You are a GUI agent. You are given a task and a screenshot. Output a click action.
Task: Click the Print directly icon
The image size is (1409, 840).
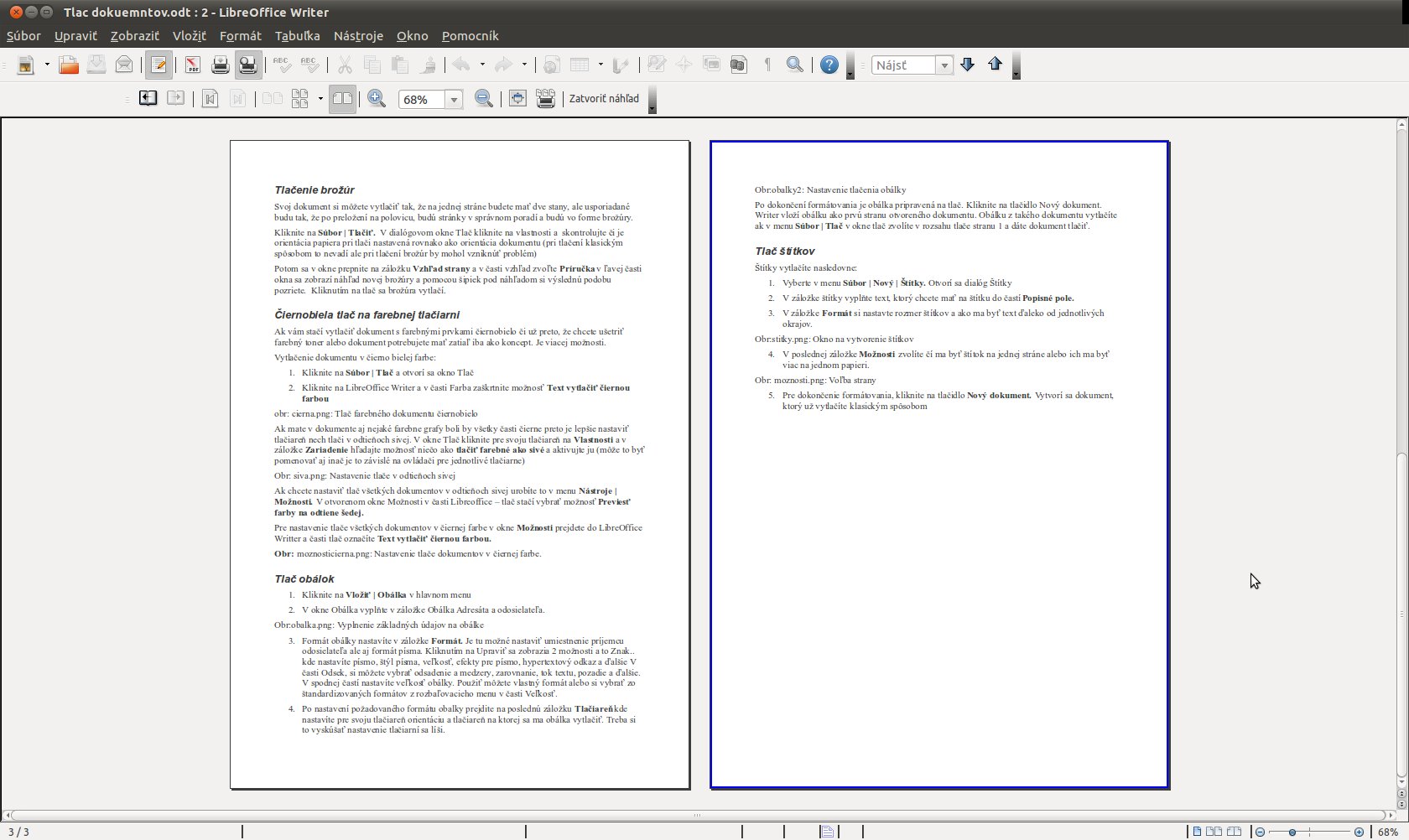(221, 65)
